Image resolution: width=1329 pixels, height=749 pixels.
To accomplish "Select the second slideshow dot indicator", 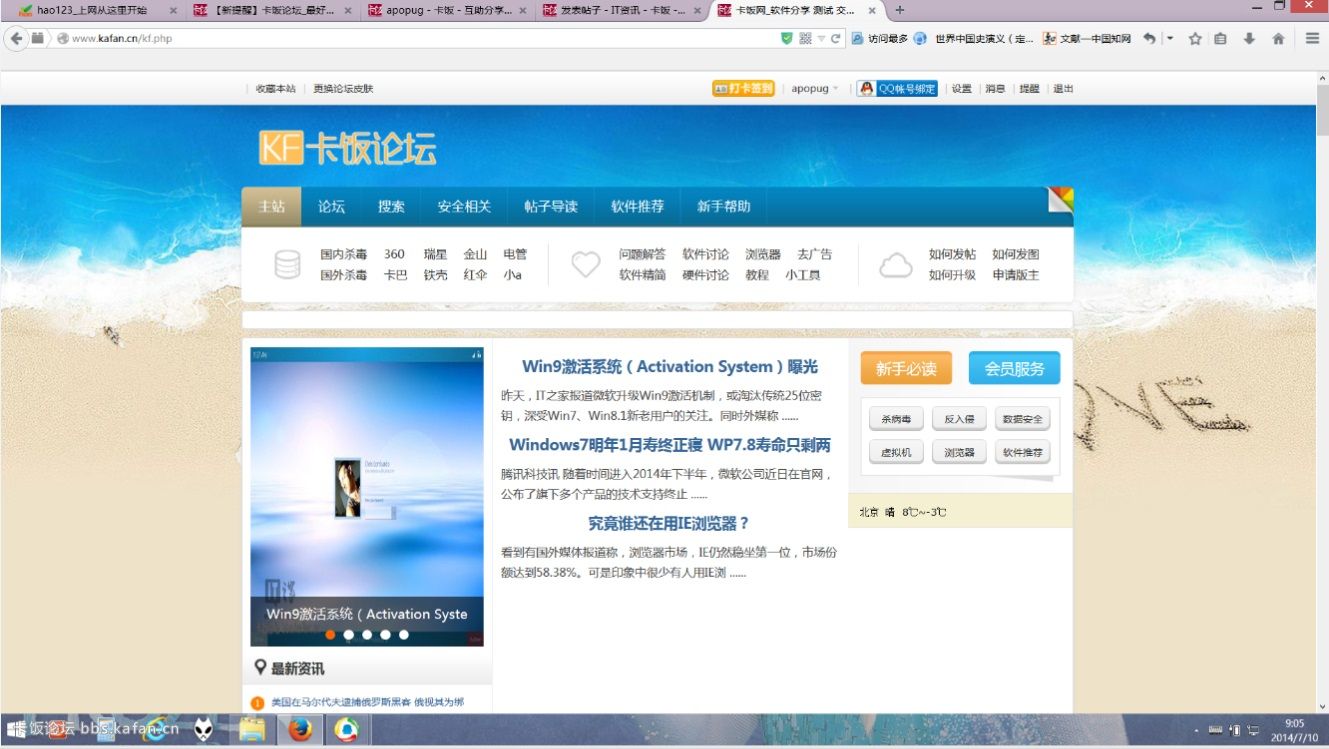I will [x=348, y=634].
